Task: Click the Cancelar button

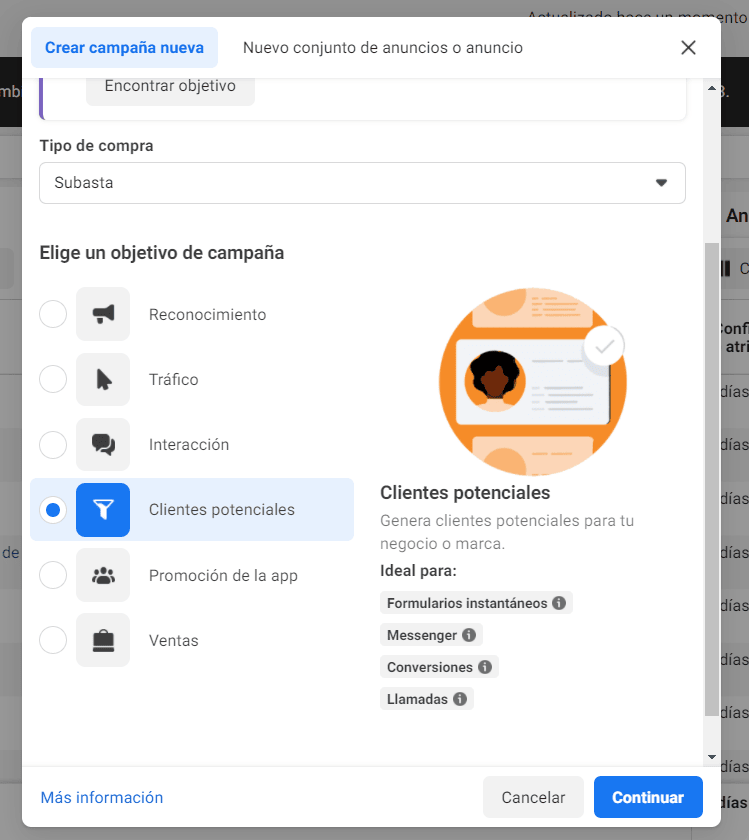Action: (x=533, y=797)
